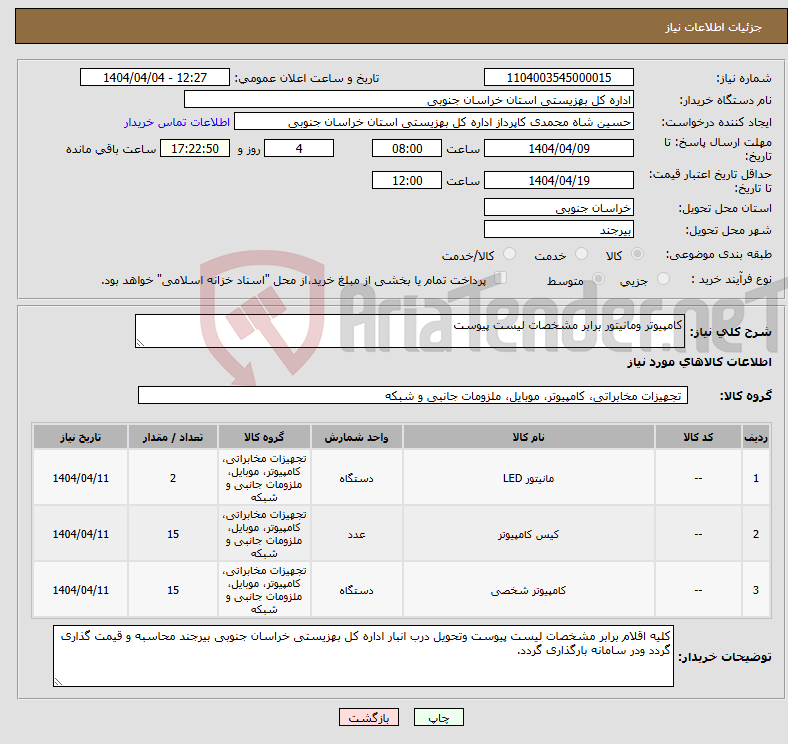Click the price validity date 1404/04/19

(559, 180)
